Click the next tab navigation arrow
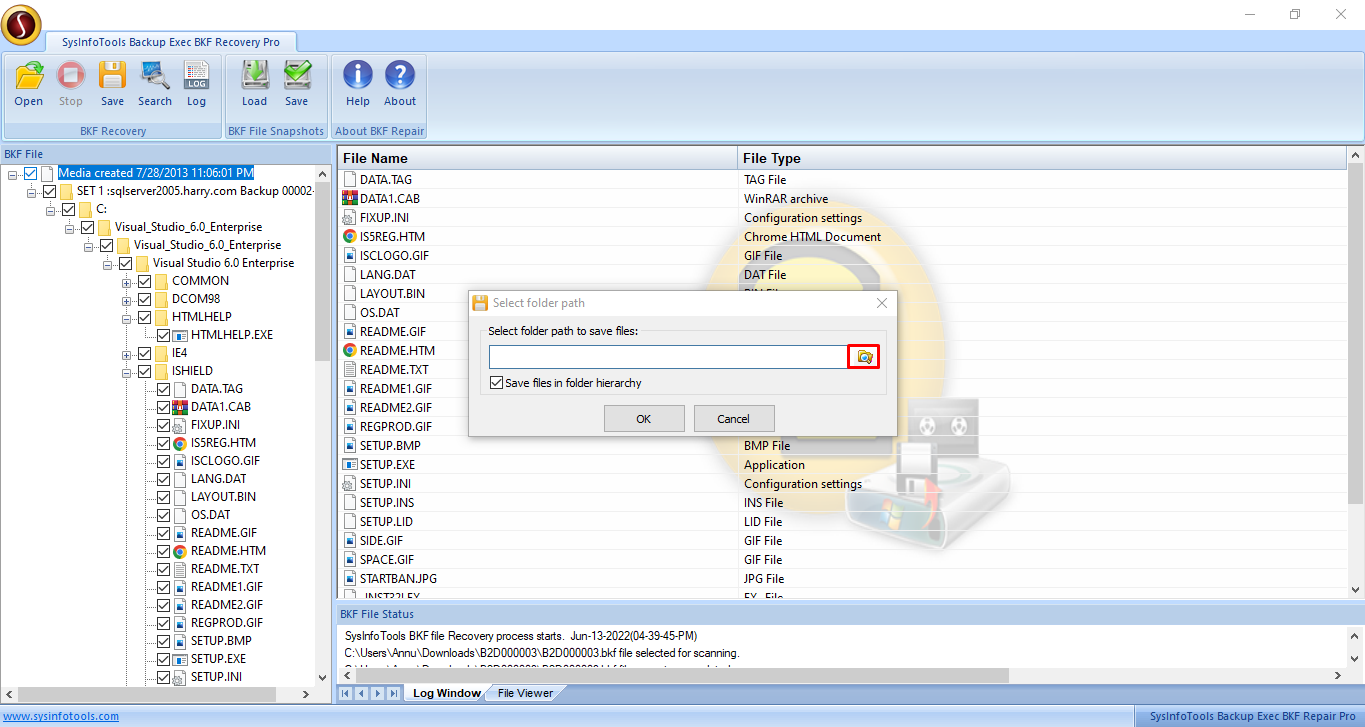This screenshot has width=1365, height=727. (377, 693)
